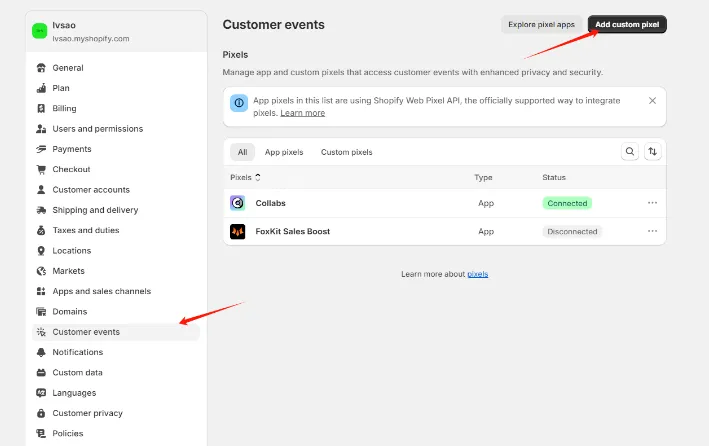Click the Connected status badge
This screenshot has height=446, width=709.
click(x=567, y=203)
